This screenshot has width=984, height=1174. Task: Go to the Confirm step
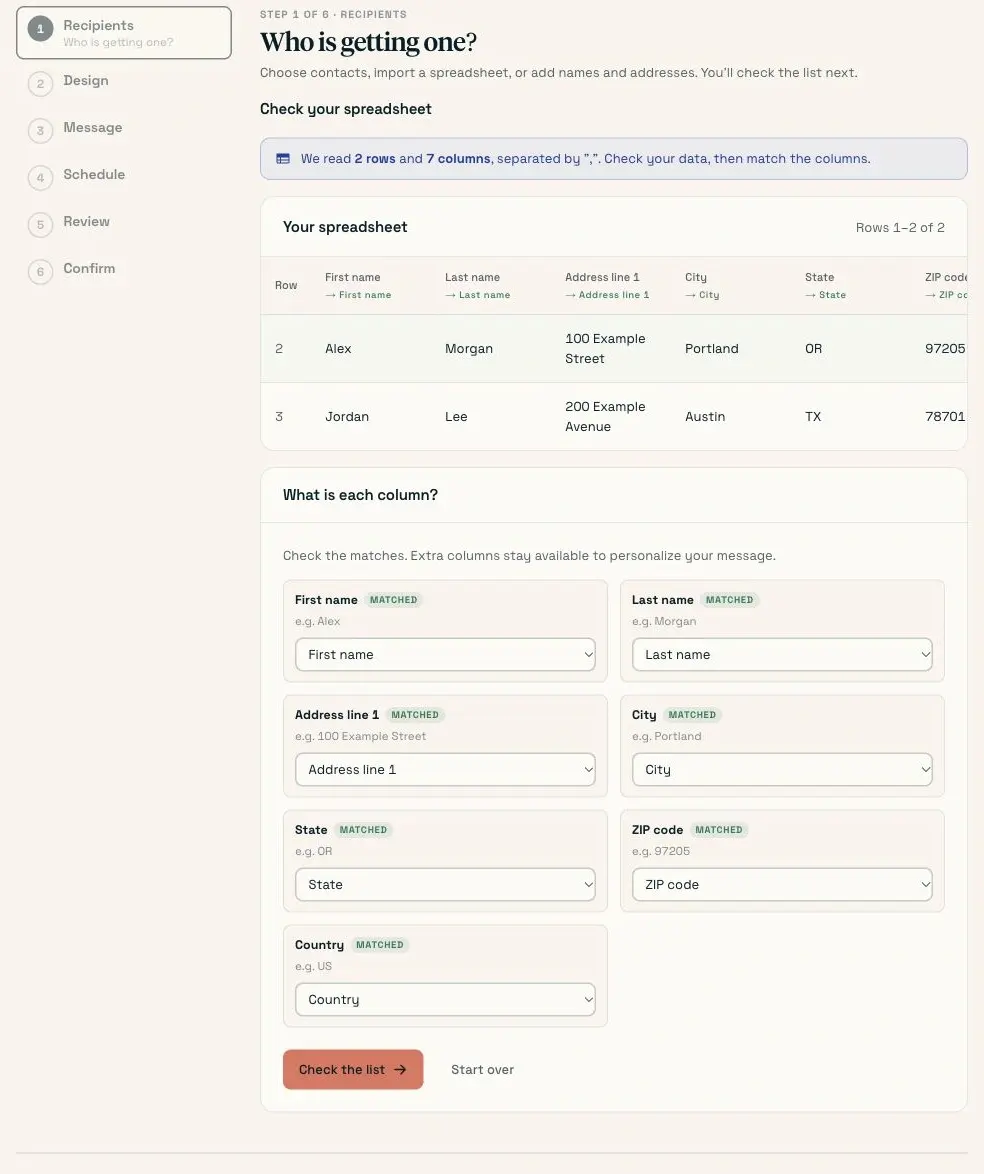click(x=89, y=268)
